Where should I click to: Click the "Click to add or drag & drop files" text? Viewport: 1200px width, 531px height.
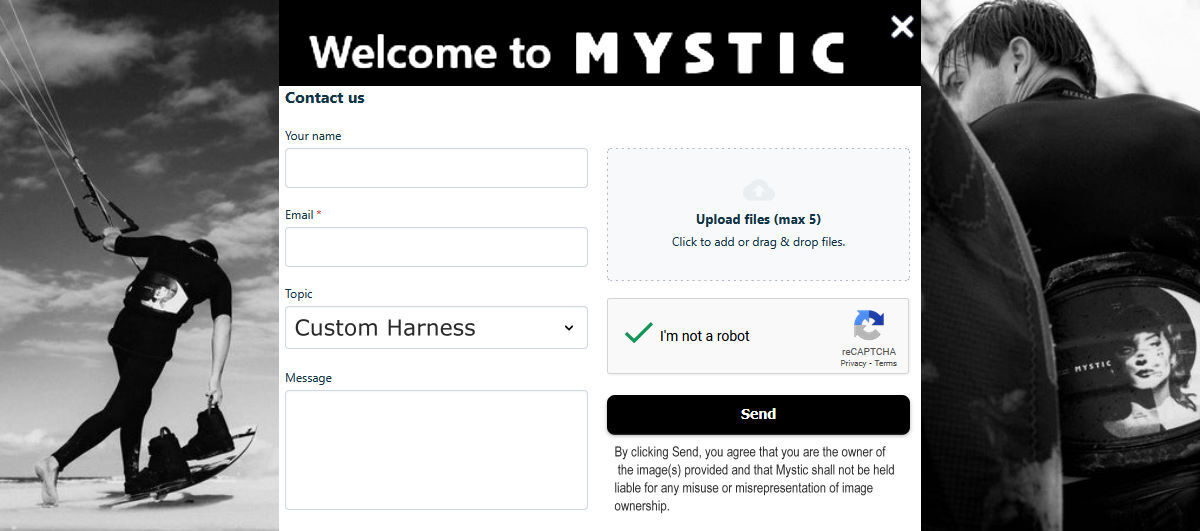758,242
